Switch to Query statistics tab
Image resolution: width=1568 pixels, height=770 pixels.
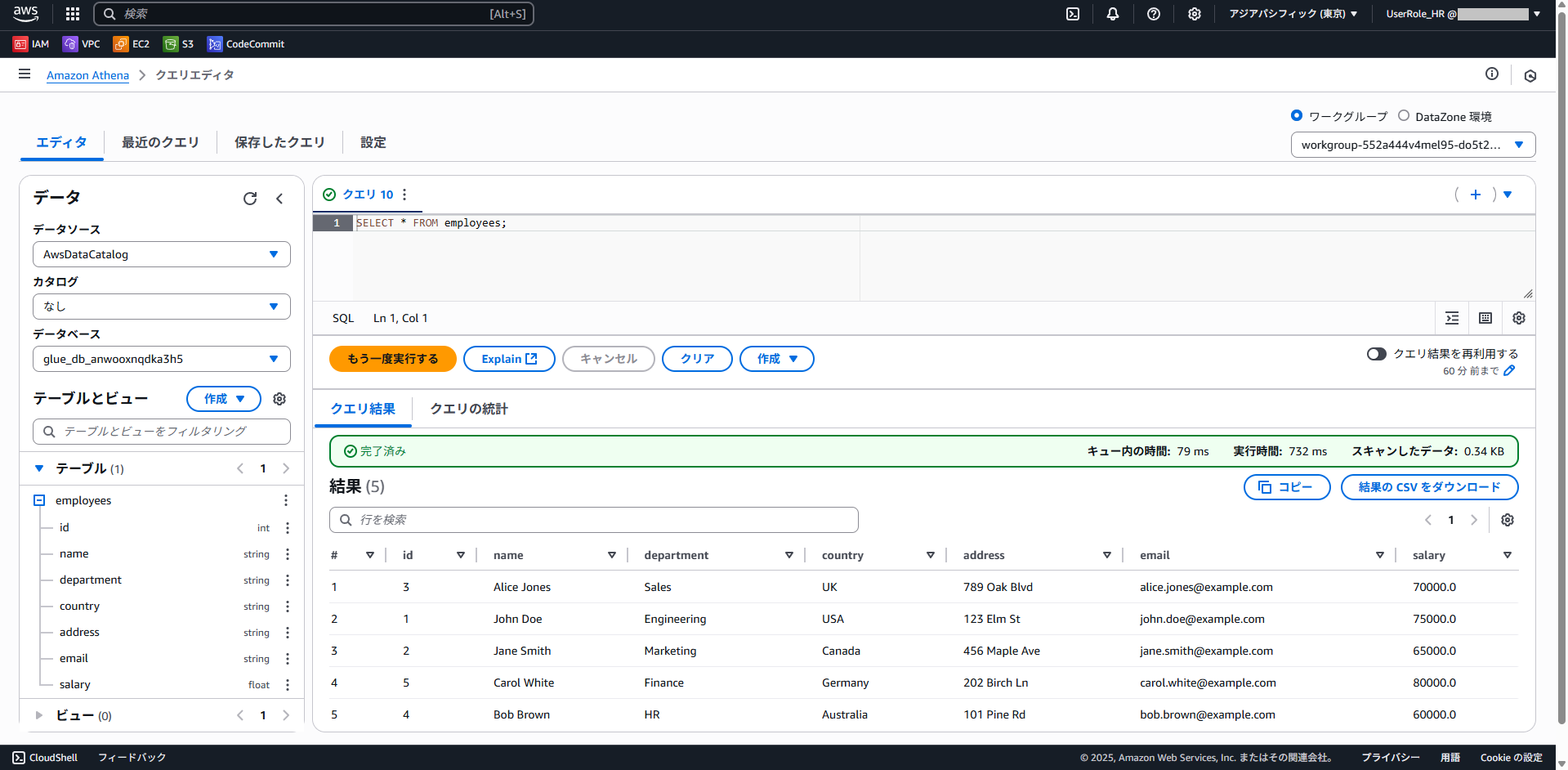[x=469, y=409]
